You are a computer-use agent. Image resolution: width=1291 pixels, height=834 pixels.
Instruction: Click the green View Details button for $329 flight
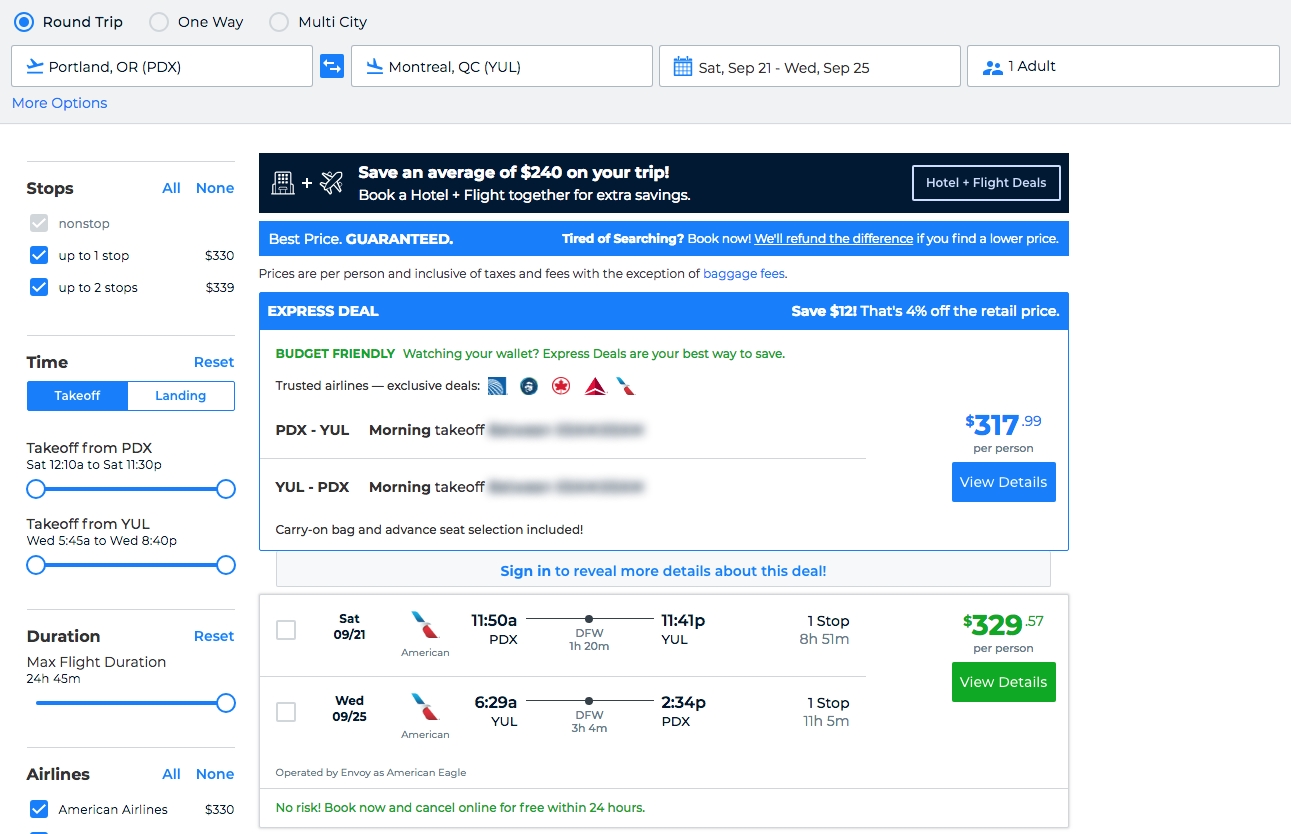click(x=1003, y=682)
